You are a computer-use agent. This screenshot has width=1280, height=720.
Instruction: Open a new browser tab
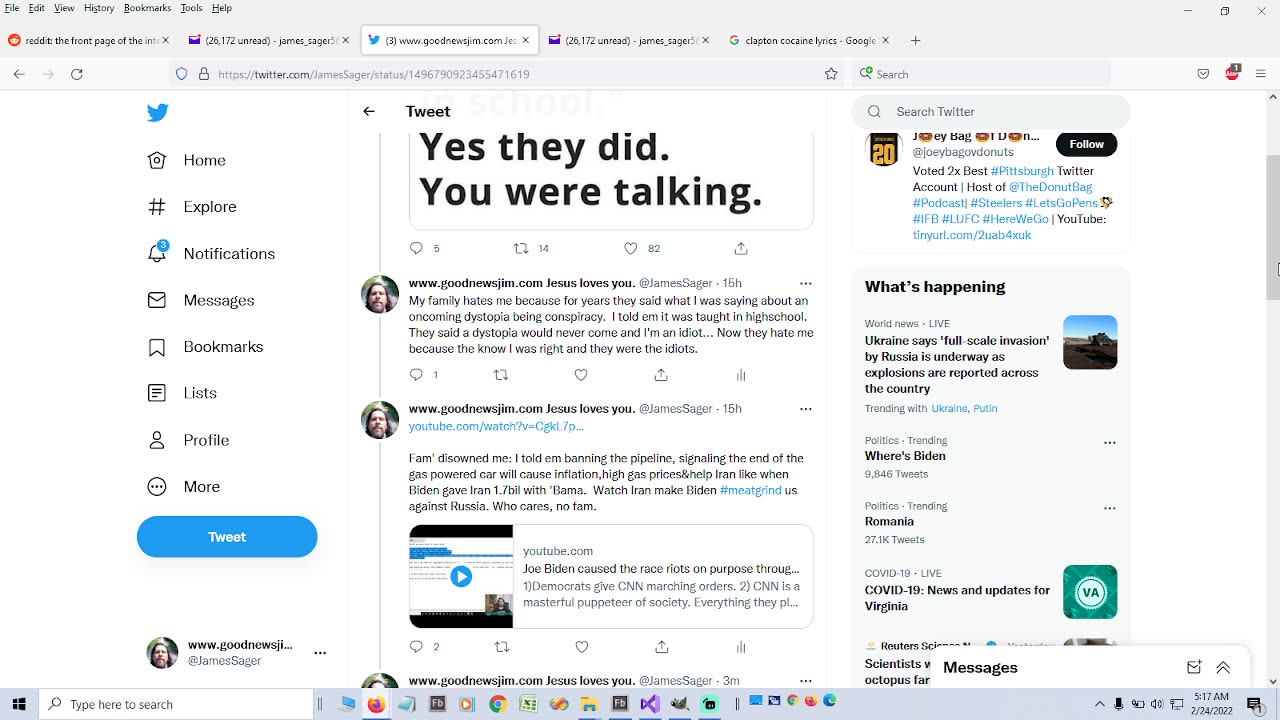(x=915, y=41)
